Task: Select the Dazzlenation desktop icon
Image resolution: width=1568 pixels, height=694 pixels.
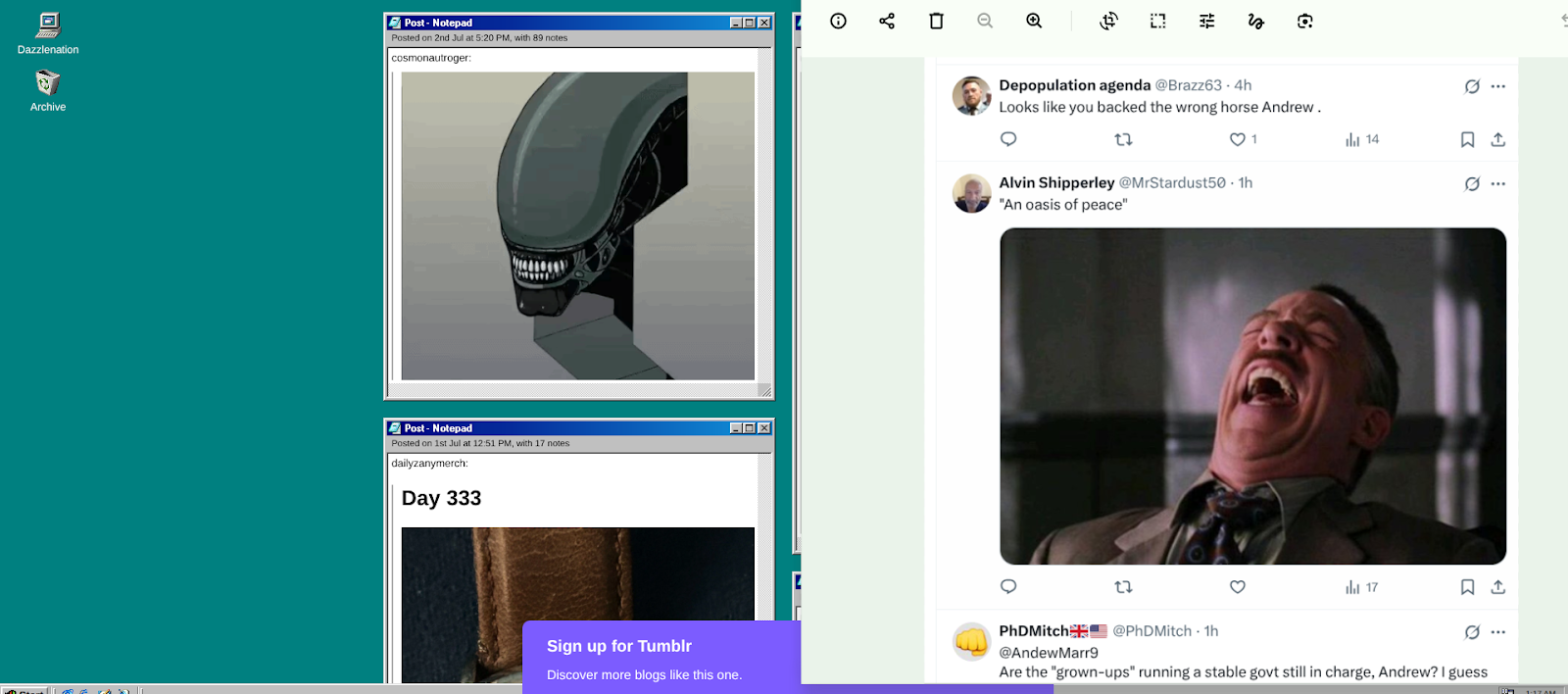Action: [48, 33]
